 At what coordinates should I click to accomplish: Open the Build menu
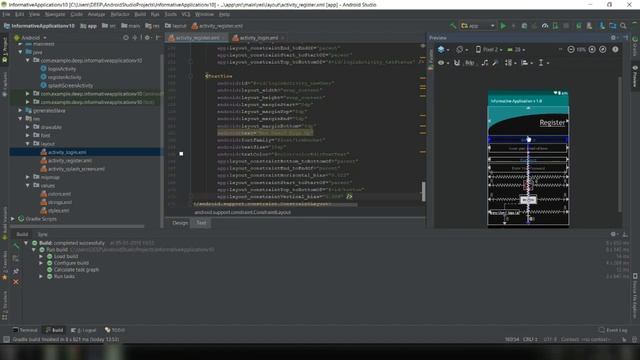click(140, 14)
